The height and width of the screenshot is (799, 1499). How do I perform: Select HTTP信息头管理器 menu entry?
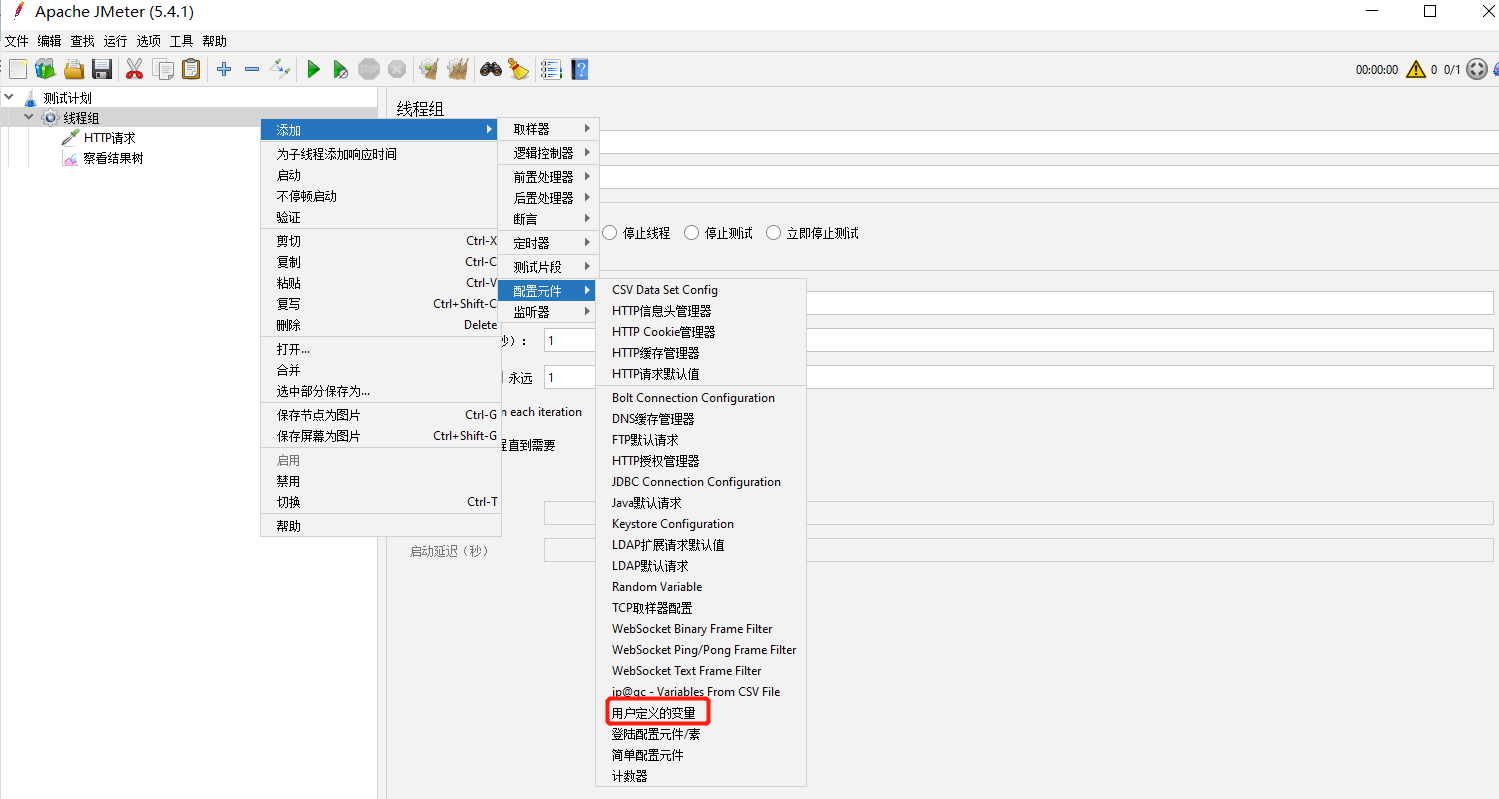[x=662, y=311]
